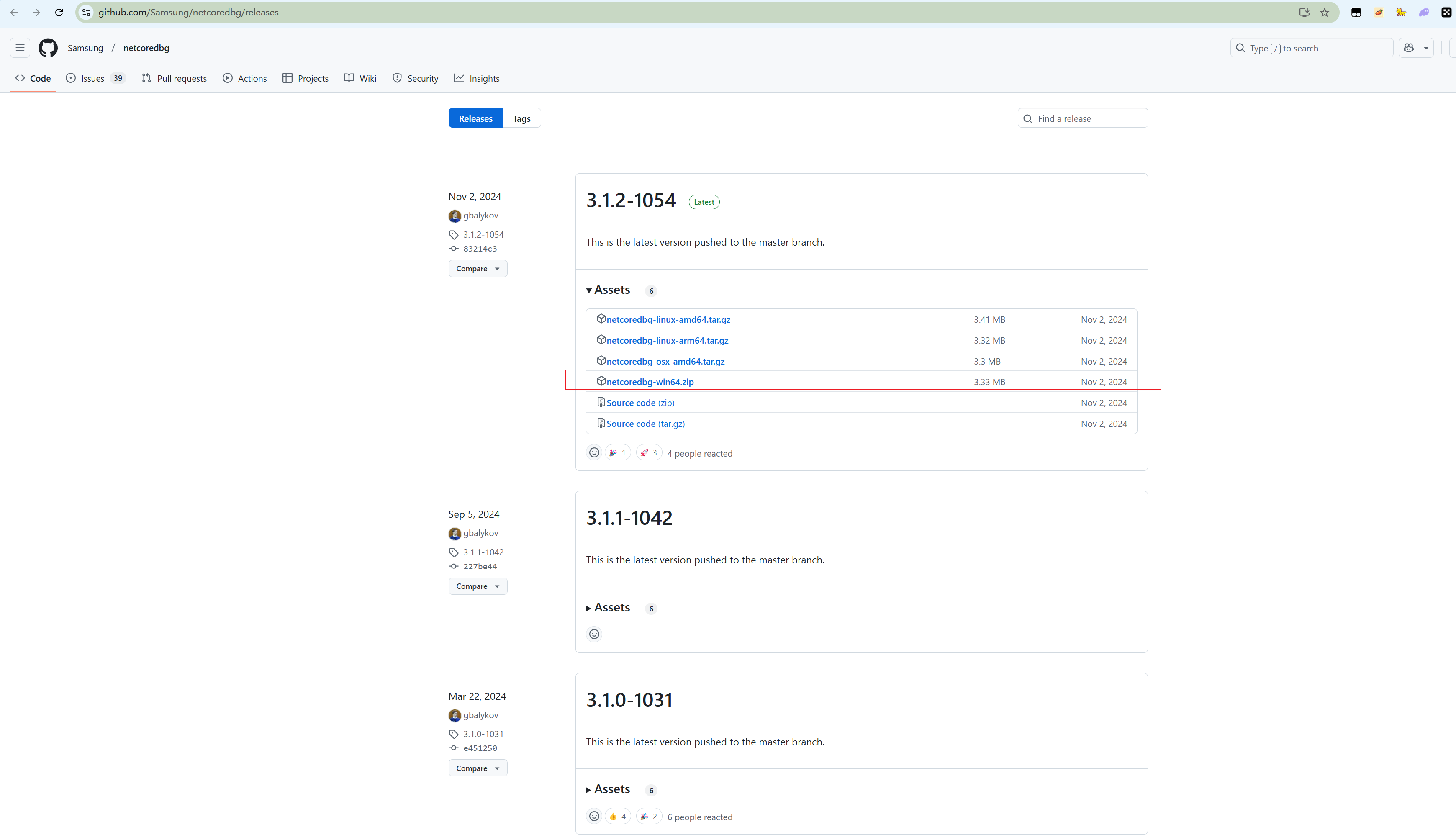1456x840 pixels.
Task: Toggle the party reaction on 3.1.2-1054
Action: 617,453
